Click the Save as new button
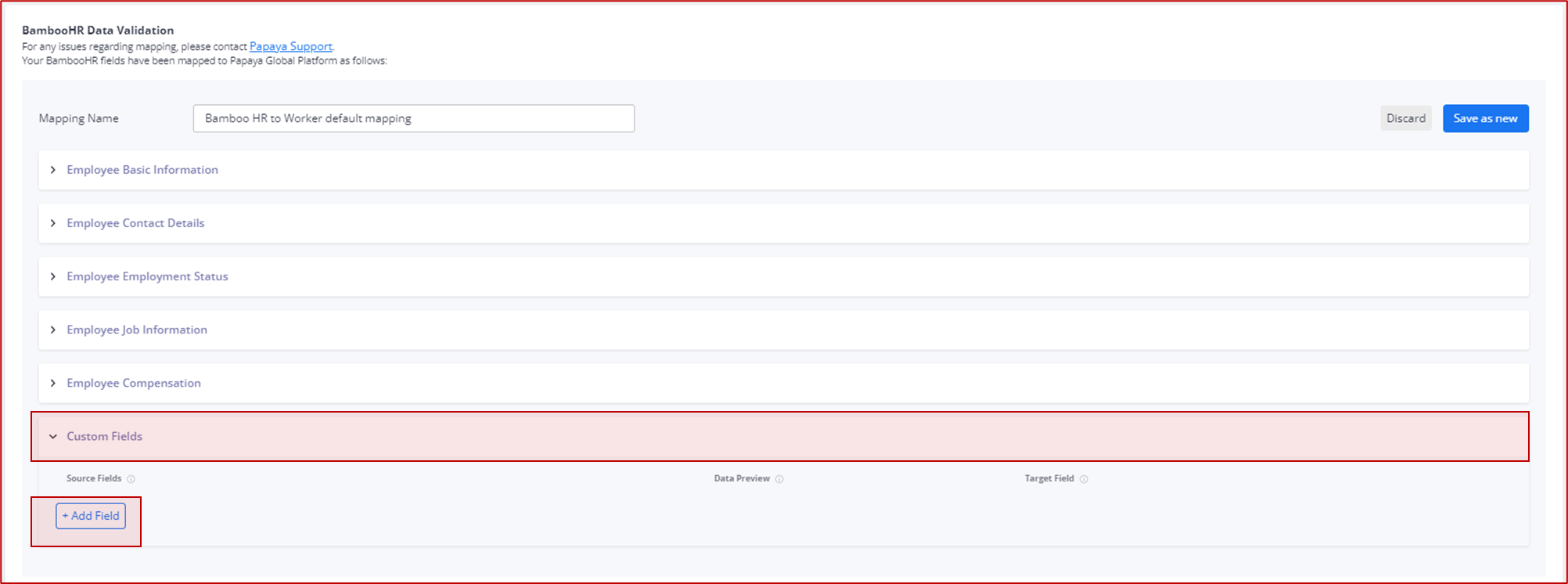Viewport: 1568px width, 584px height. [1485, 118]
